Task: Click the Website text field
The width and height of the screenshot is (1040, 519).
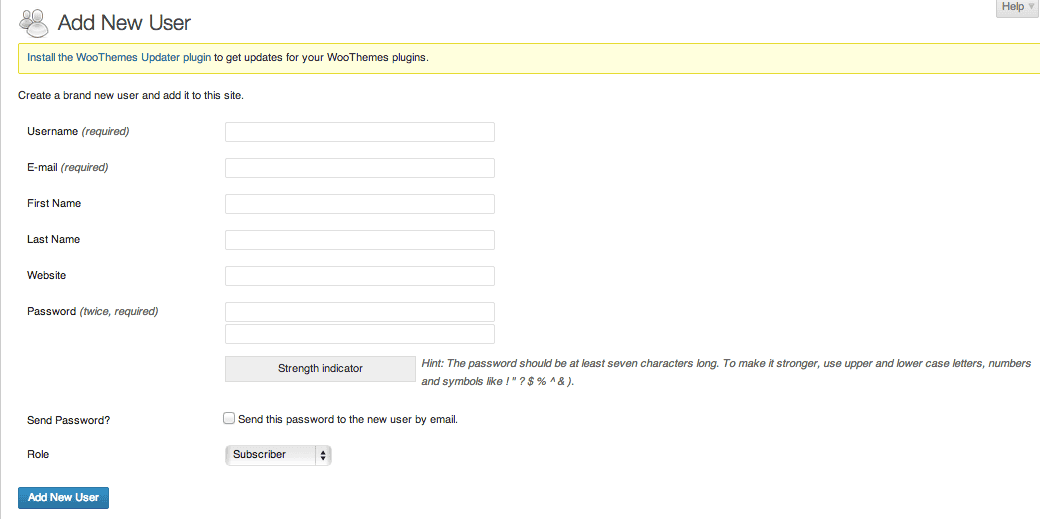Action: coord(360,276)
